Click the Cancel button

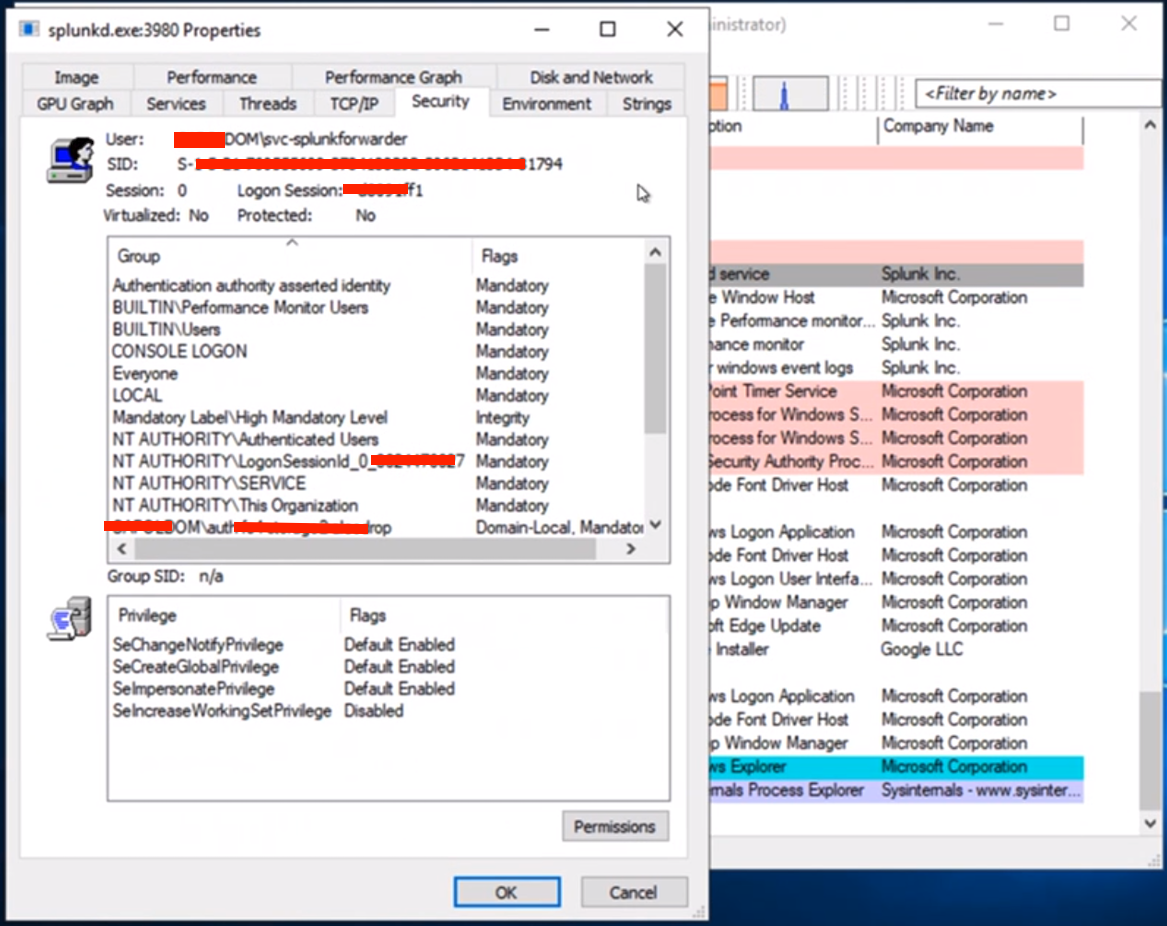[x=634, y=892]
